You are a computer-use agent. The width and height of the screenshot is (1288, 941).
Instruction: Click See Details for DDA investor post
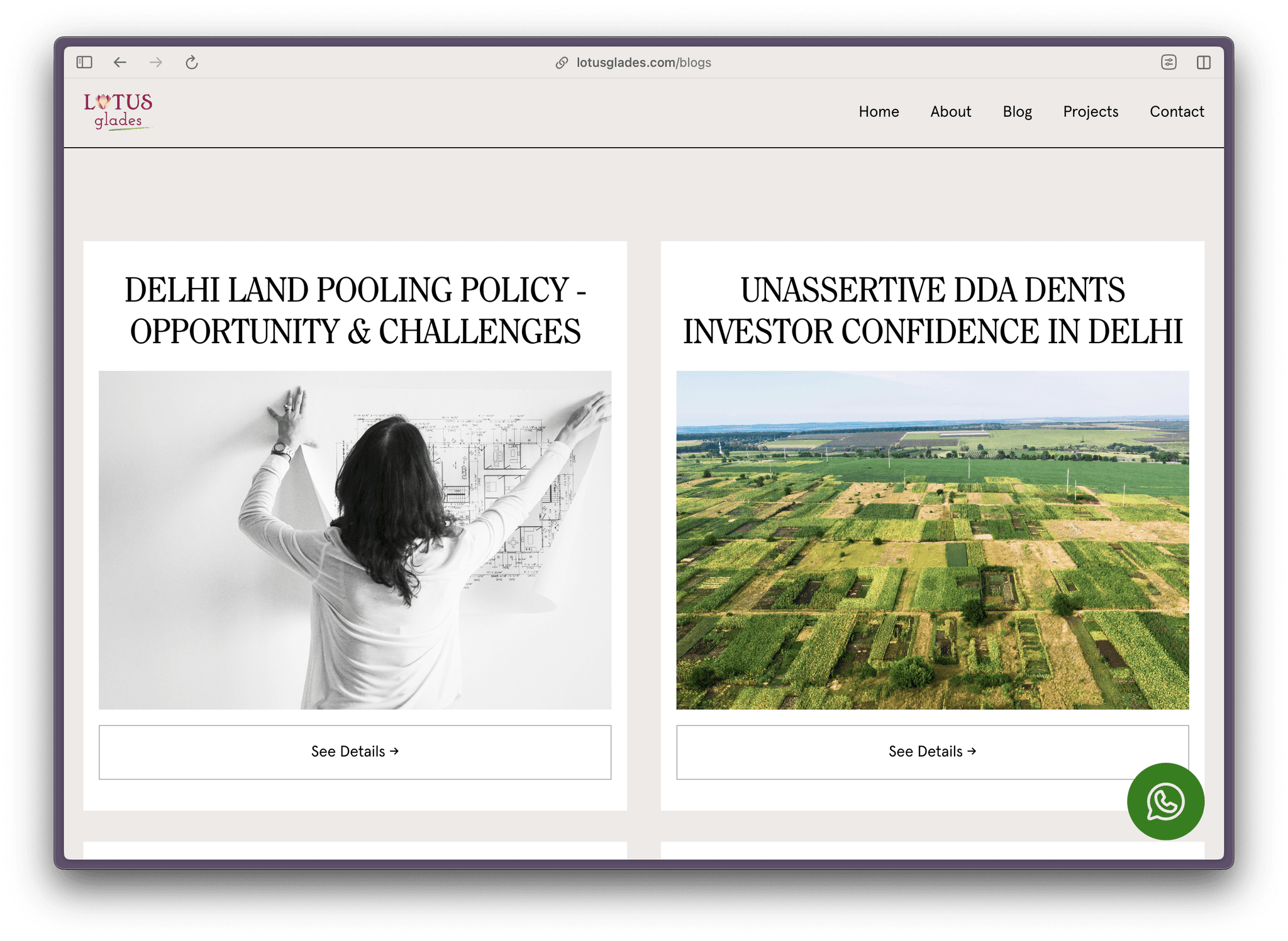click(x=932, y=752)
